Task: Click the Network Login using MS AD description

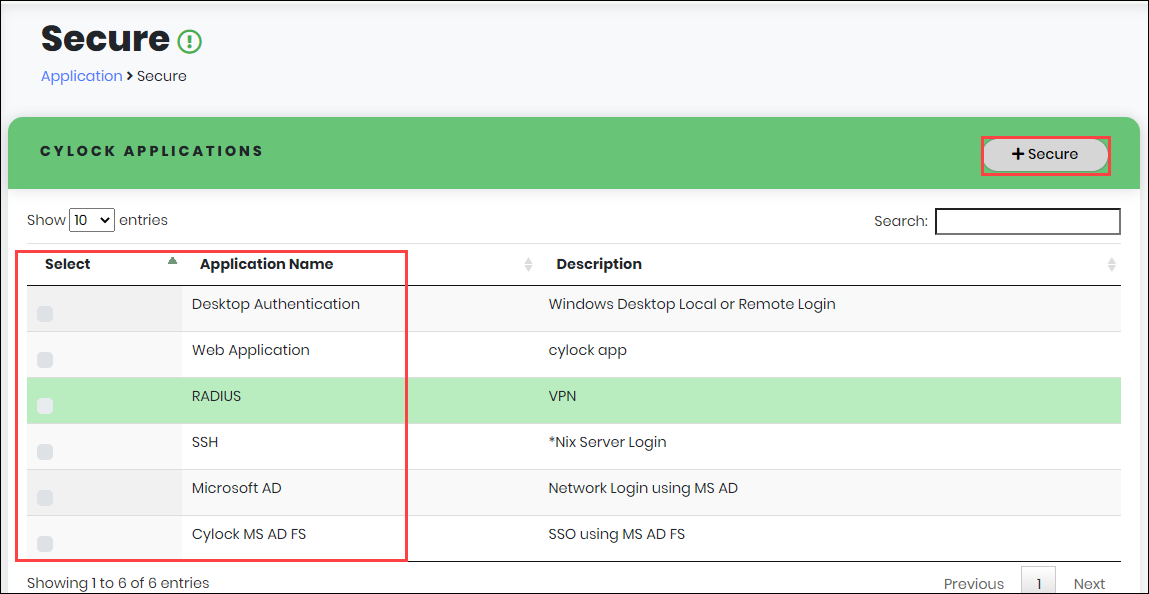Action: click(643, 489)
